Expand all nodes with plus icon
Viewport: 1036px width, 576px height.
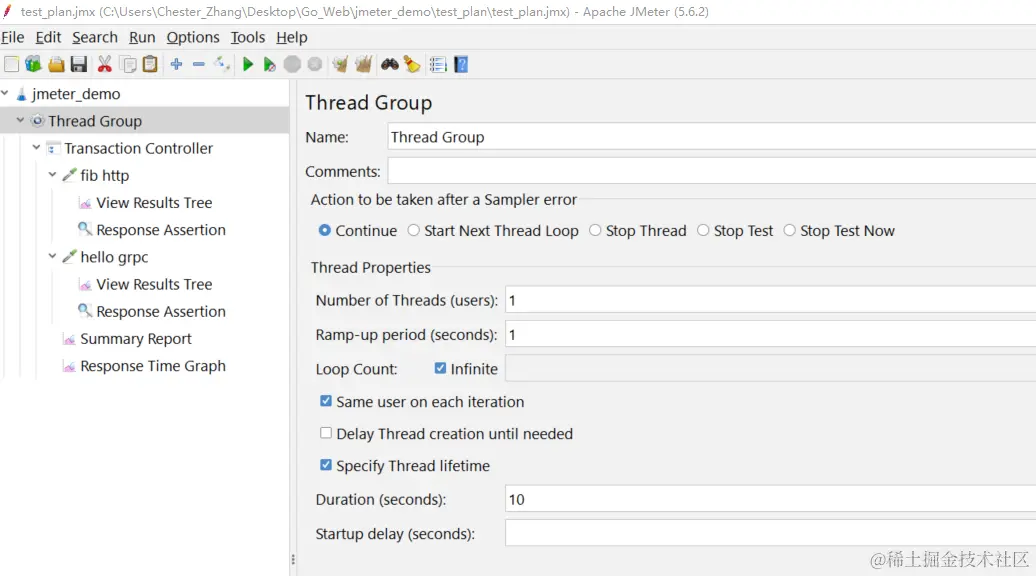coord(176,64)
